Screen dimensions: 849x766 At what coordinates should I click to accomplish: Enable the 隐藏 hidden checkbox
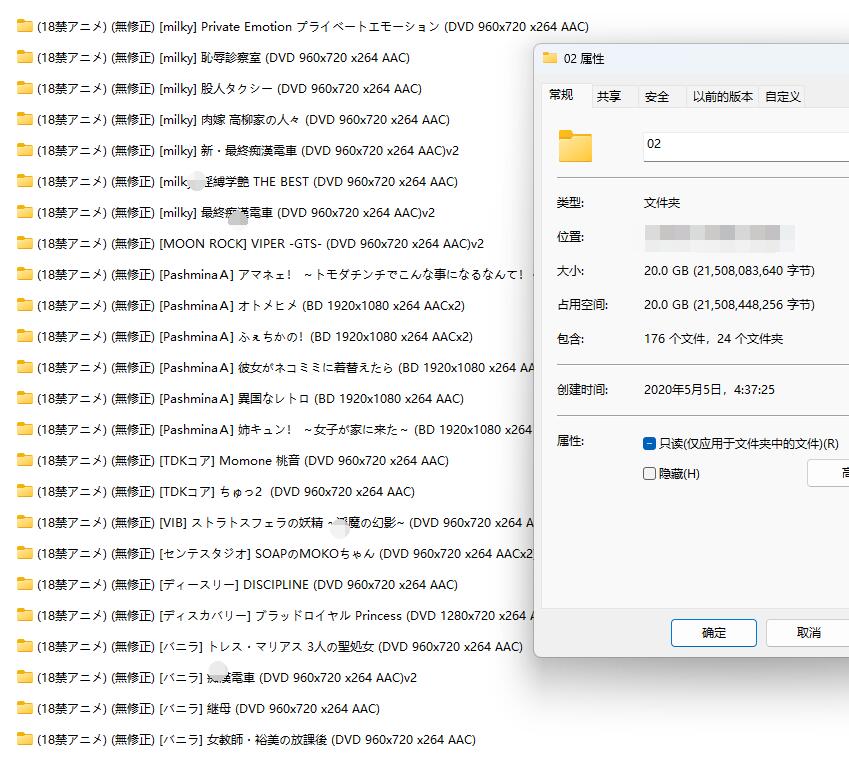[650, 474]
